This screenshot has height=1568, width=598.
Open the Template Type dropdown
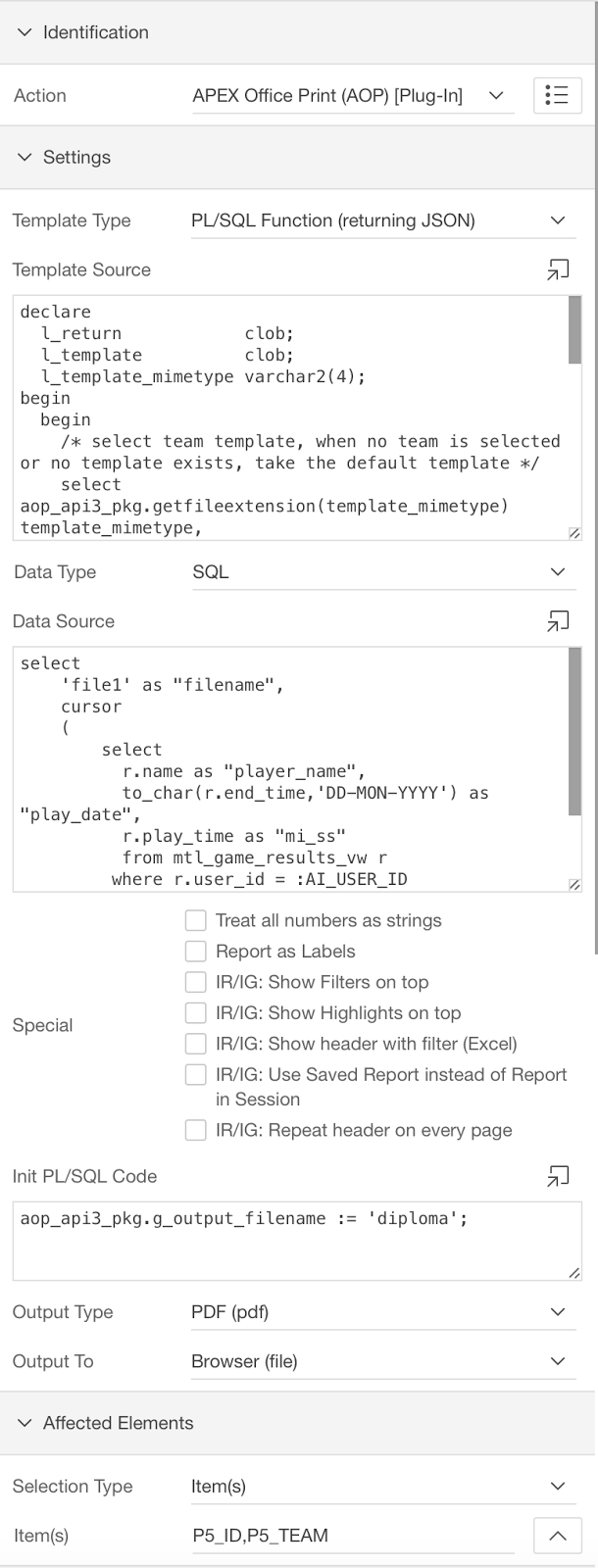(x=382, y=220)
